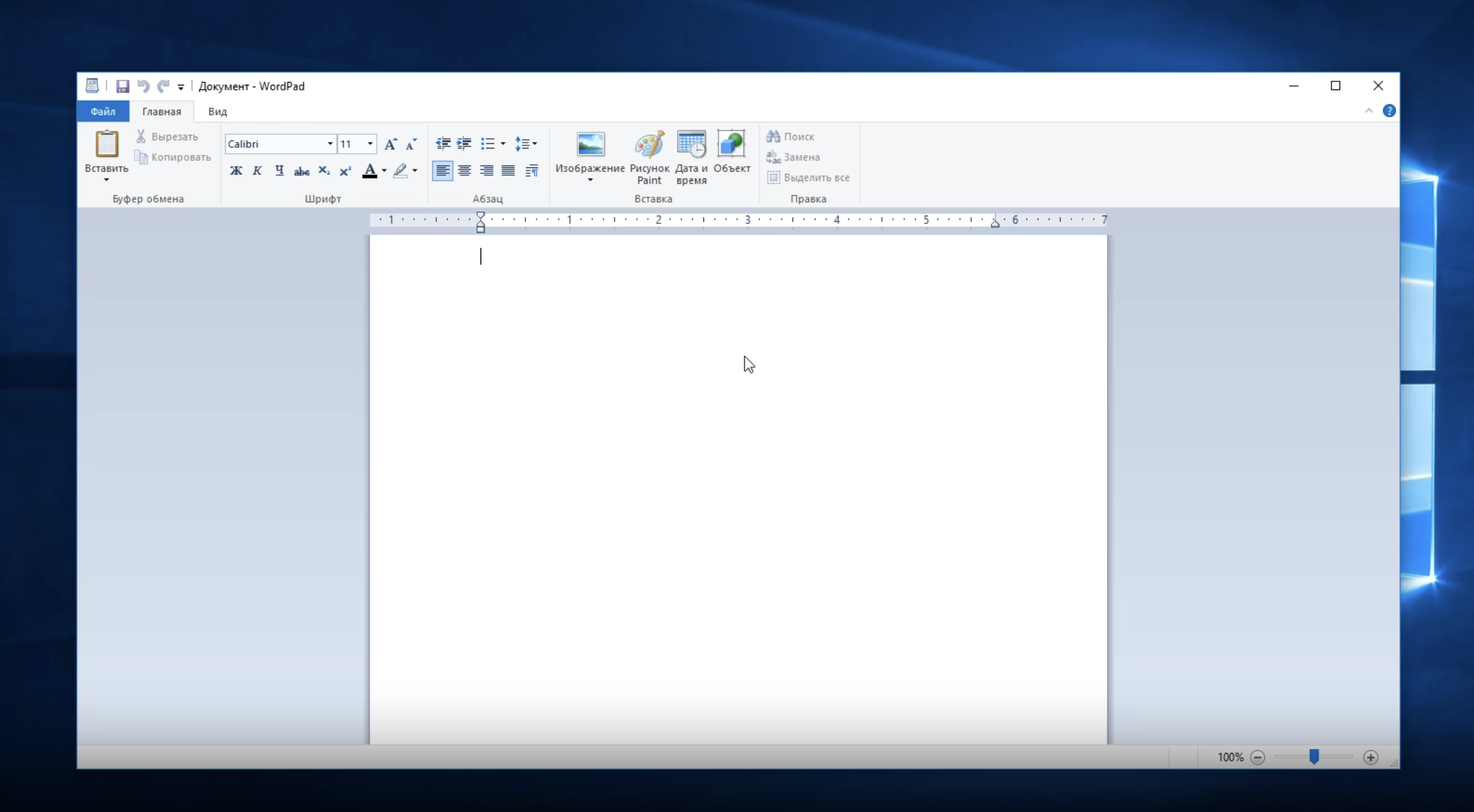Expand the font size 11 dropdown
The image size is (1474, 812).
370,144
